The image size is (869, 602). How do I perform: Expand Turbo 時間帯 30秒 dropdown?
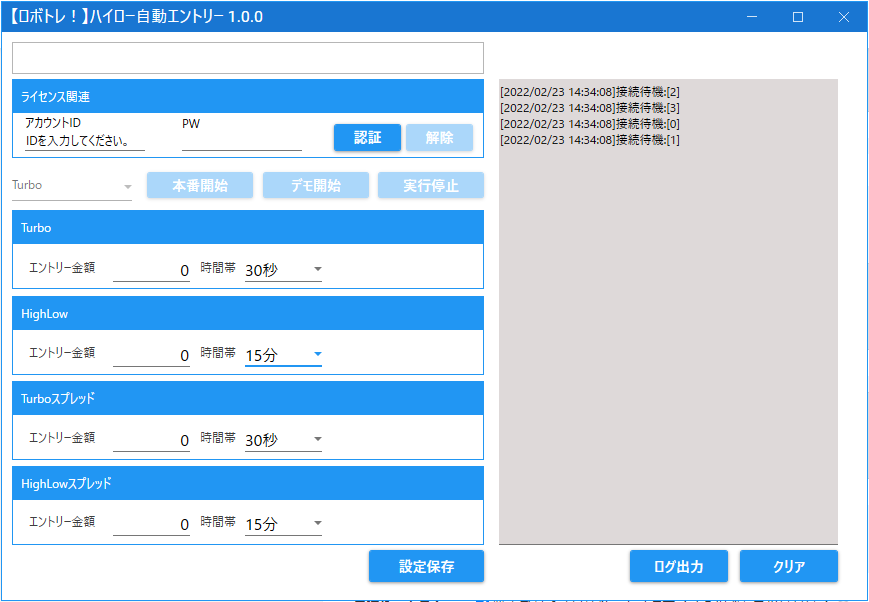[284, 270]
